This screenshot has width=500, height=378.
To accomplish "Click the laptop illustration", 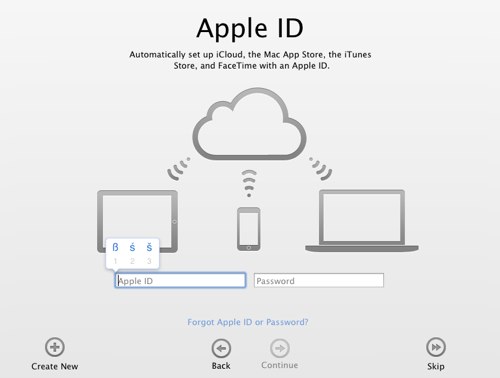I will pos(362,221).
